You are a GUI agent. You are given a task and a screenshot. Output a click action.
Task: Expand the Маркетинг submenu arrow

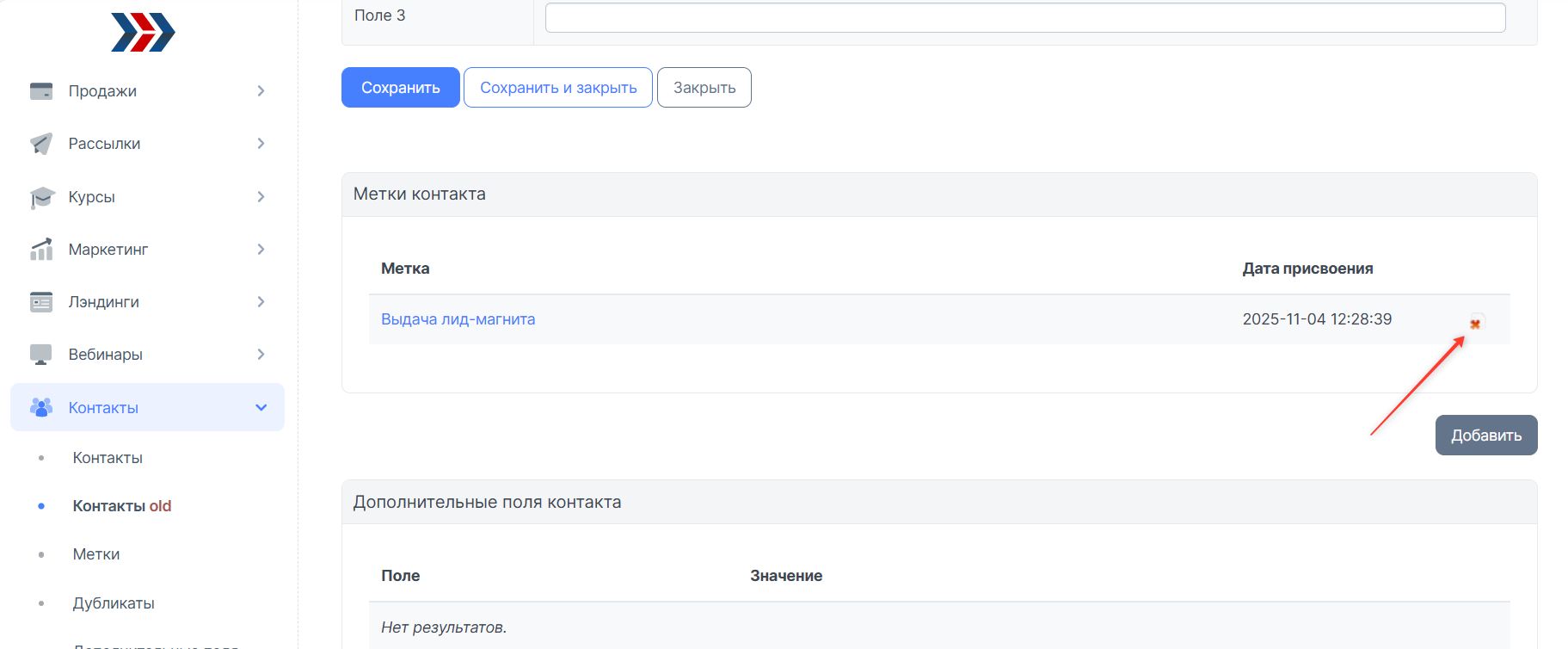click(261, 250)
